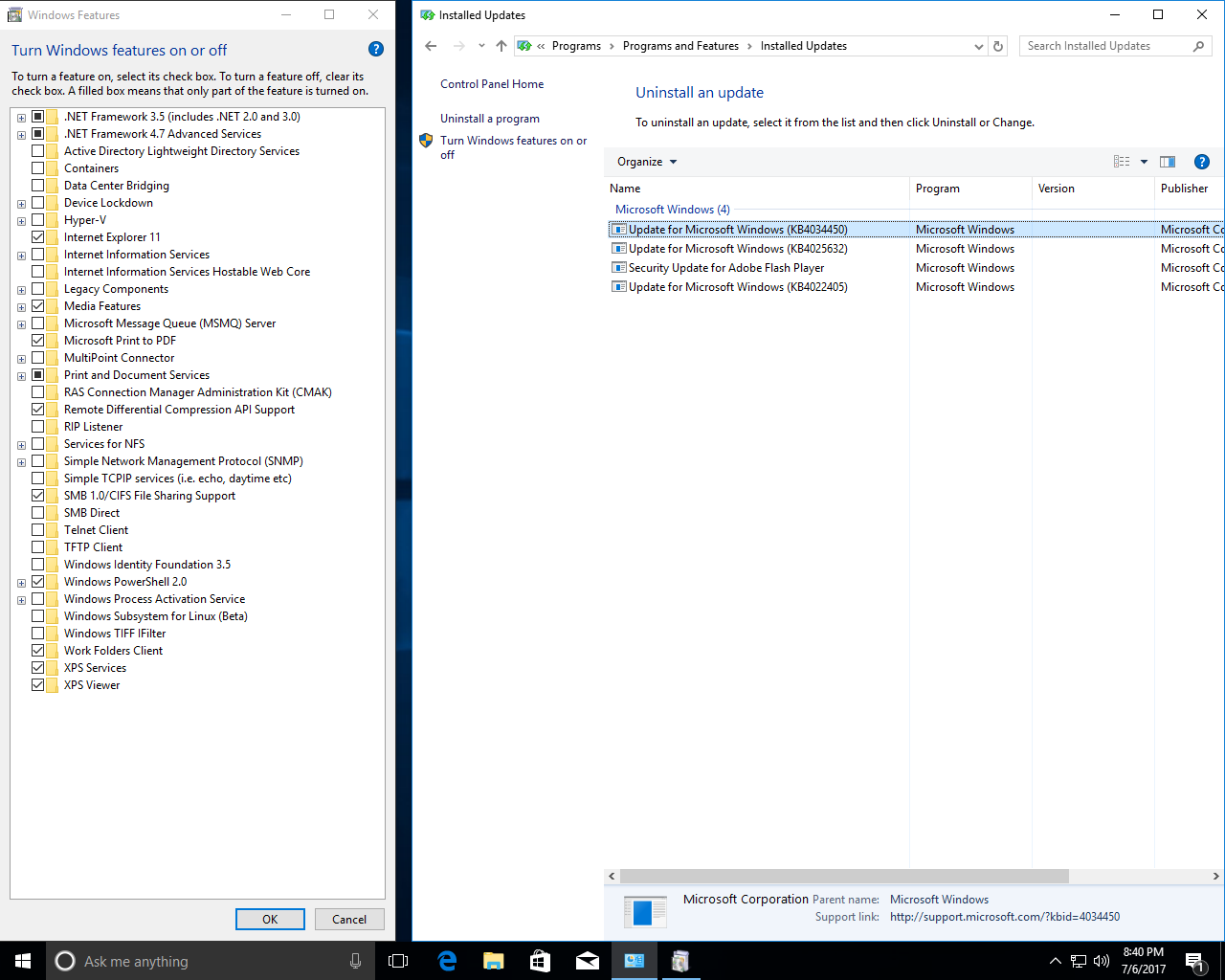The image size is (1225, 980).
Task: Refresh the Installed Updates list
Action: (998, 46)
